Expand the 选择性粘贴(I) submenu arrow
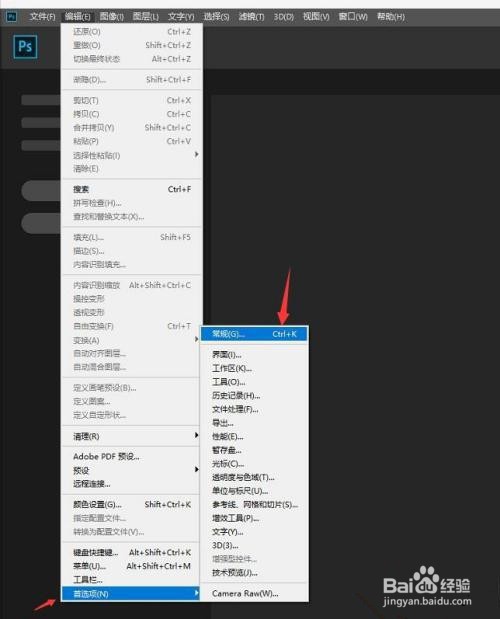This screenshot has width=500, height=619. pos(196,155)
